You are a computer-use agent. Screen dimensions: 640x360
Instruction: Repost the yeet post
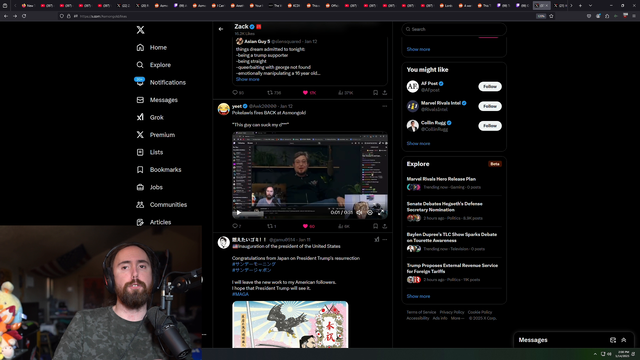tap(271, 226)
